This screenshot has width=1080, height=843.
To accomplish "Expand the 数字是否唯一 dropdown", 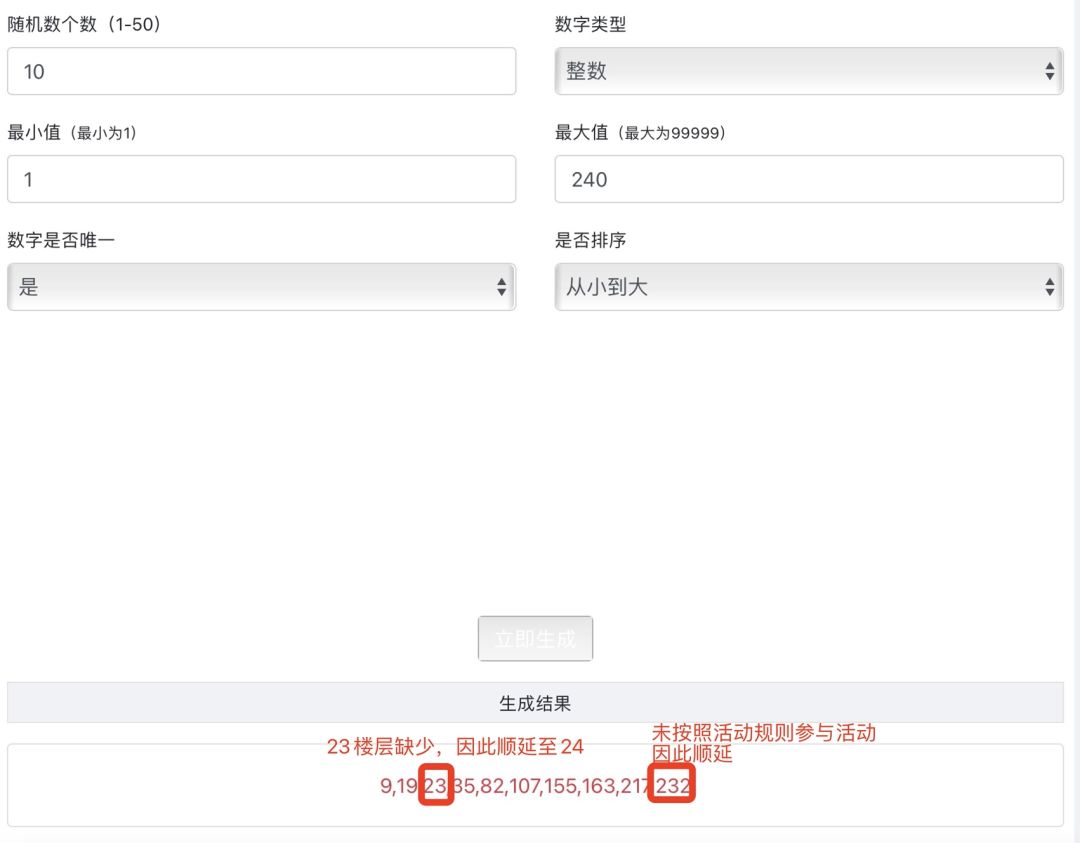I will coord(261,288).
